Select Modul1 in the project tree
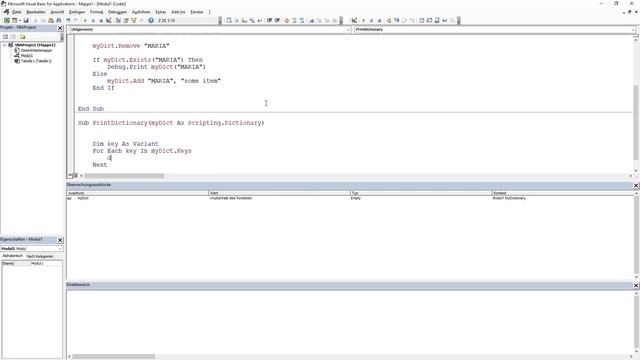The height and width of the screenshot is (360, 640). tap(27, 56)
